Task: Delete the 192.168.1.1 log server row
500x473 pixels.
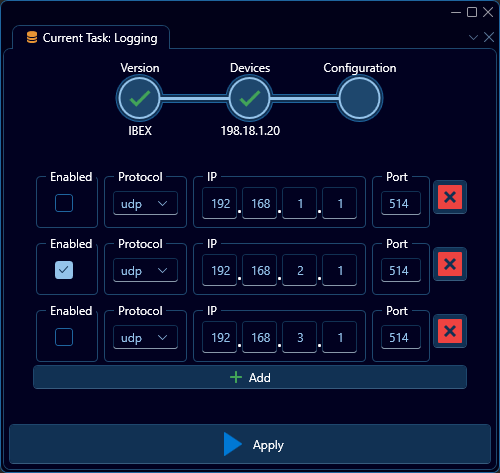Action: click(450, 197)
